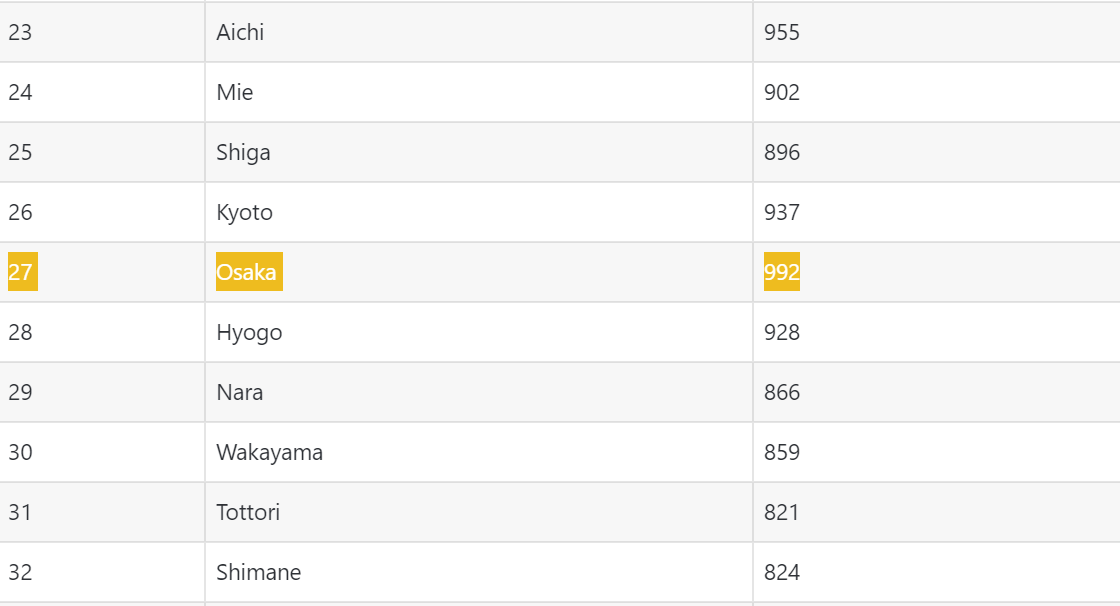Select the 896 value for Shiga
This screenshot has height=606, width=1120.
(936, 152)
